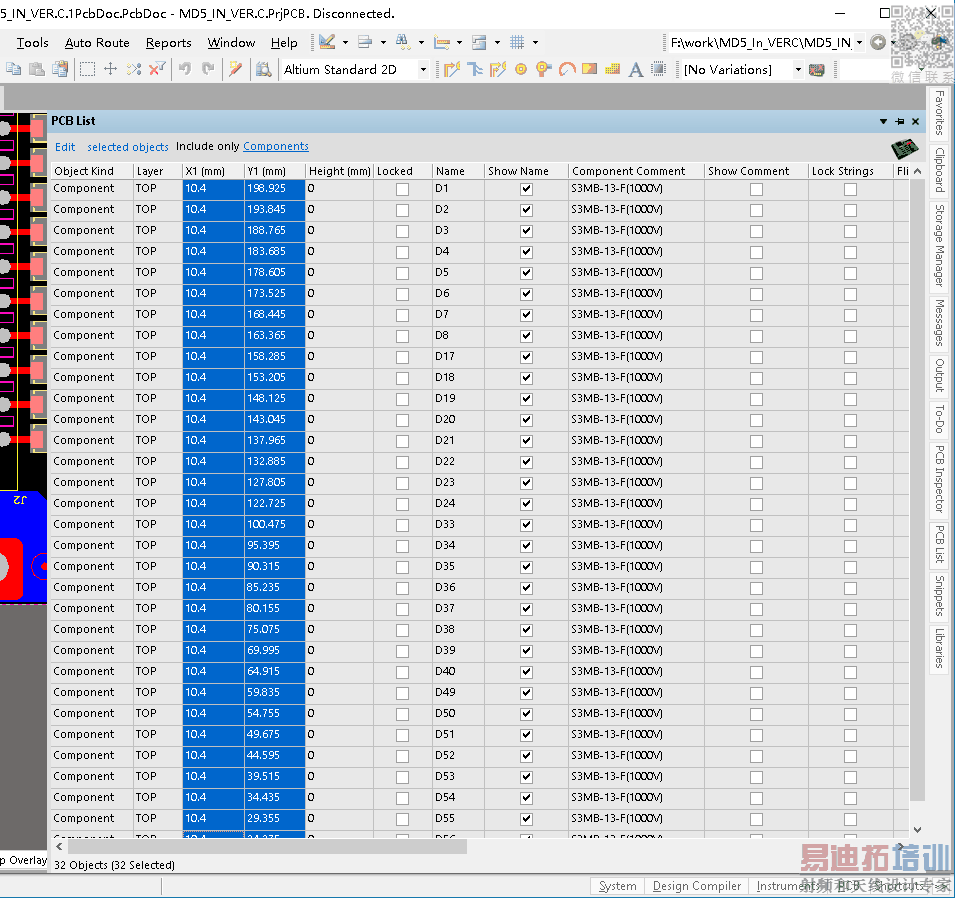
Task: Open the Reports menu
Action: coord(168,43)
